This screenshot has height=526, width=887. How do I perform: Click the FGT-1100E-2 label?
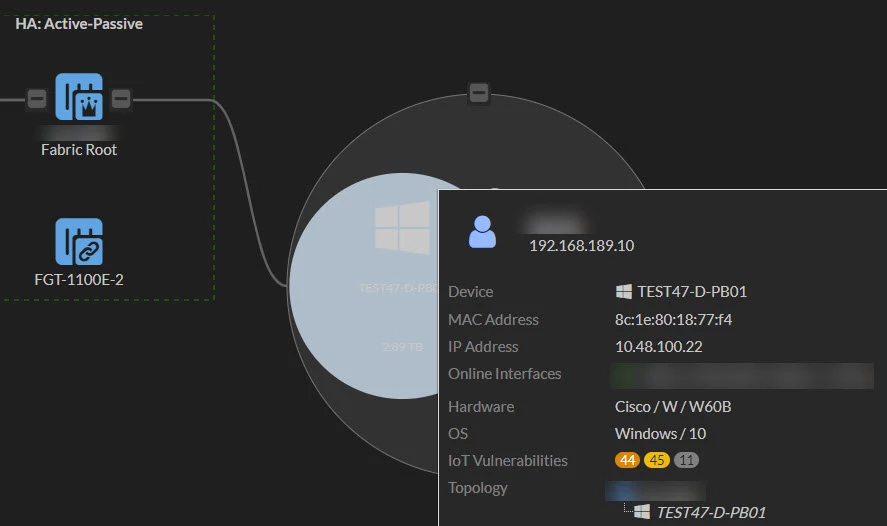(79, 280)
